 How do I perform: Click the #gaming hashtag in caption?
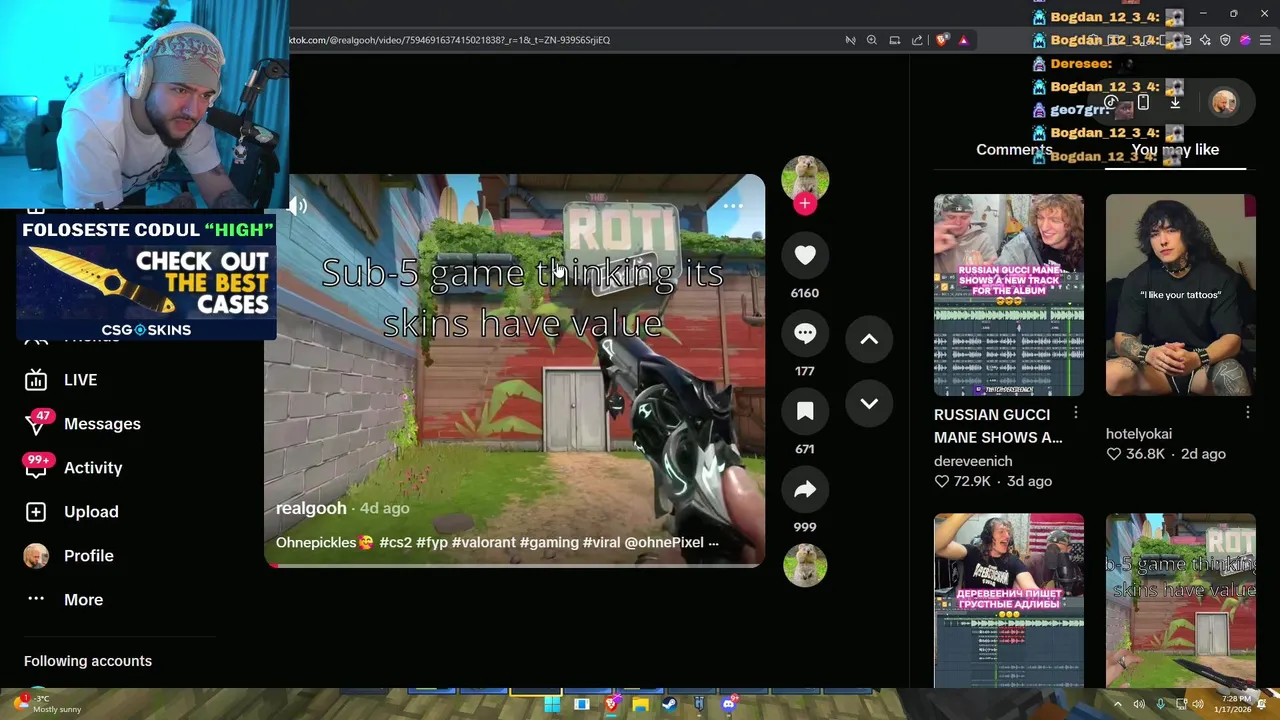tap(549, 542)
